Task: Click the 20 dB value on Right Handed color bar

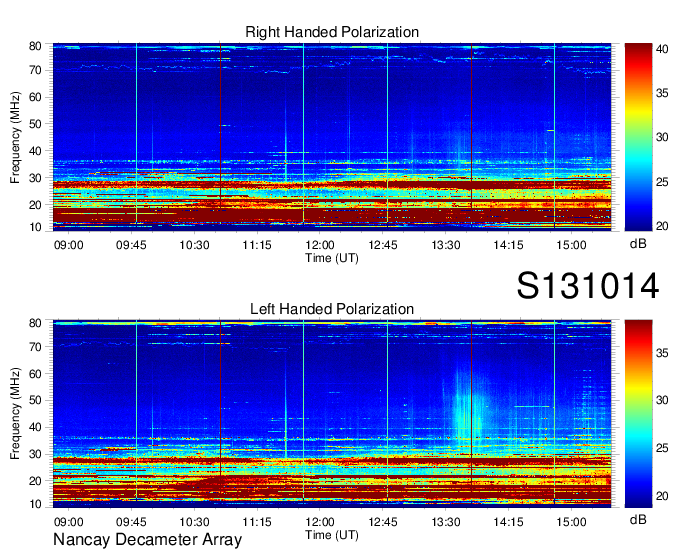Action: (x=662, y=226)
